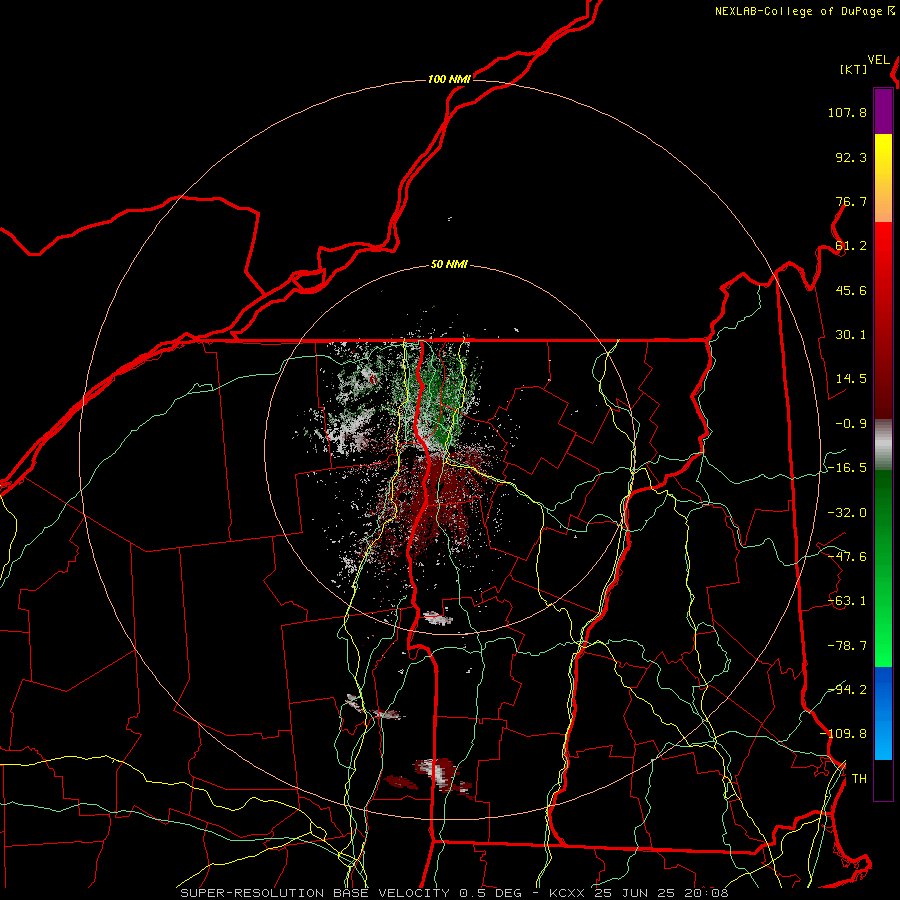900x900 pixels.
Task: Select the -109.8 scale value
Action: pyautogui.click(x=843, y=734)
